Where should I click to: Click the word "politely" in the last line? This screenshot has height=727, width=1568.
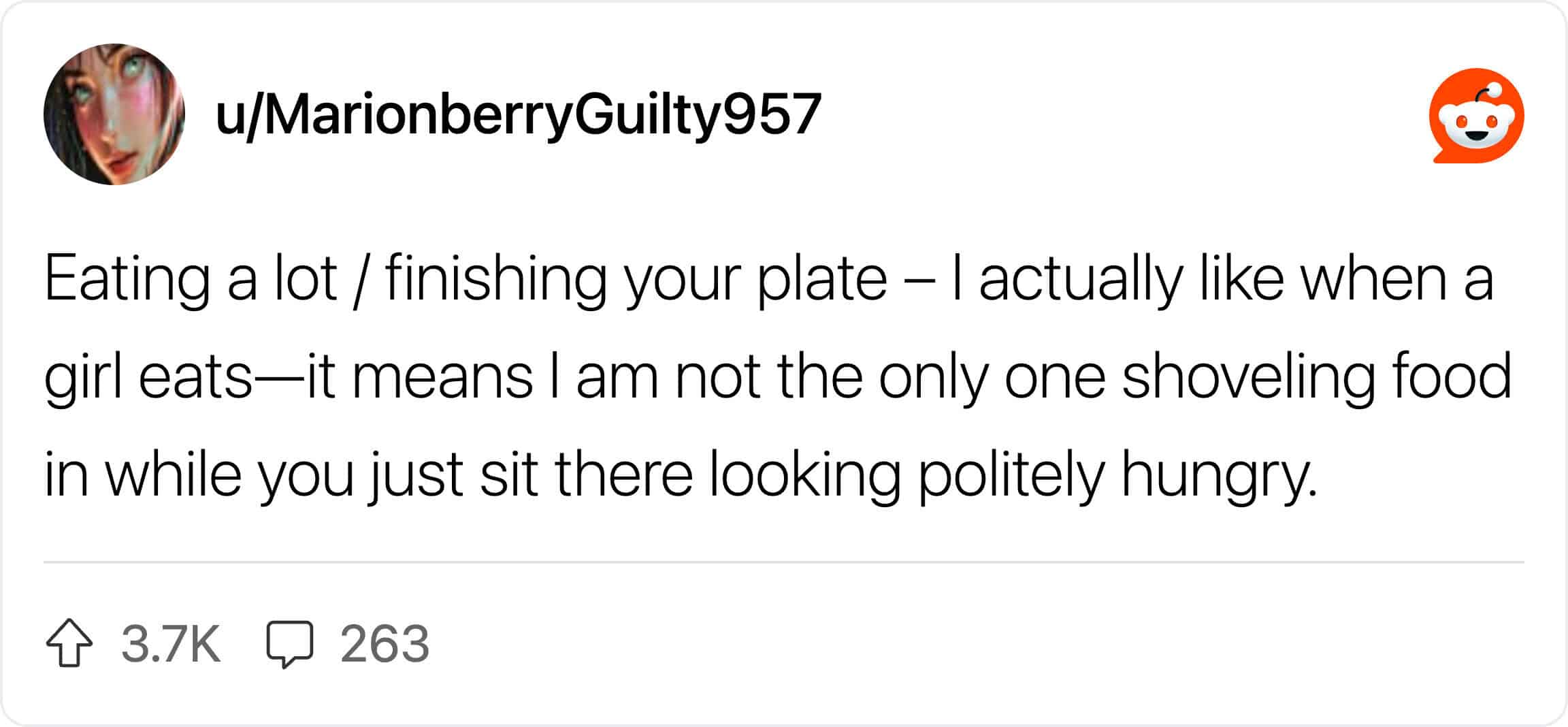click(x=1011, y=474)
